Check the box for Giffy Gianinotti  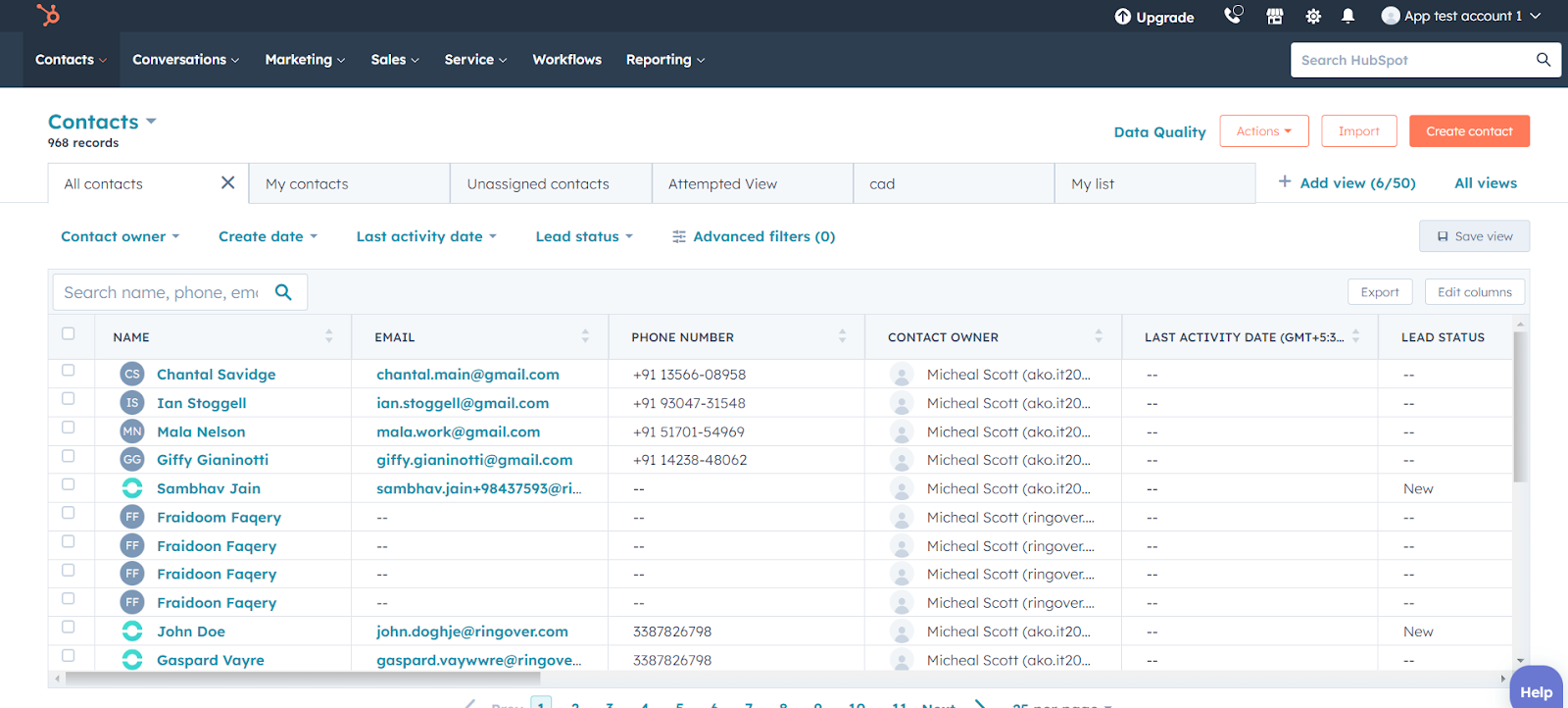(69, 456)
